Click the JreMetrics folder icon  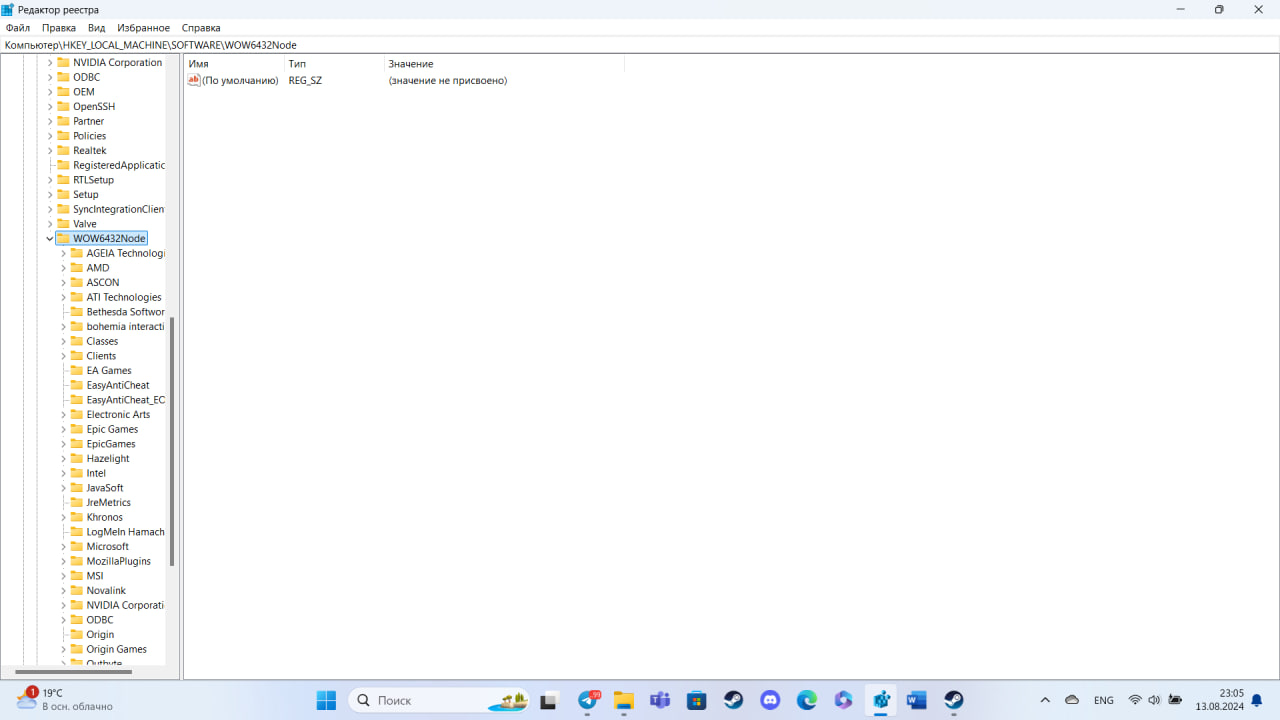coord(77,503)
